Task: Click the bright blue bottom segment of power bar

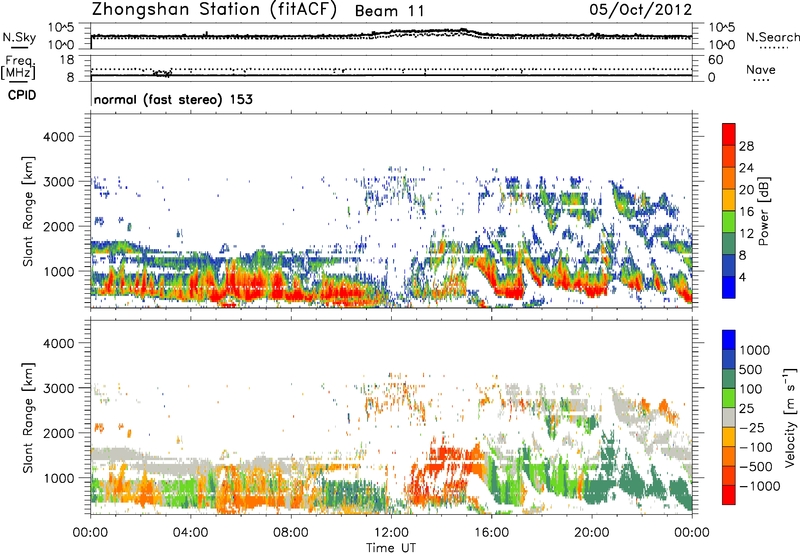Action: click(729, 287)
